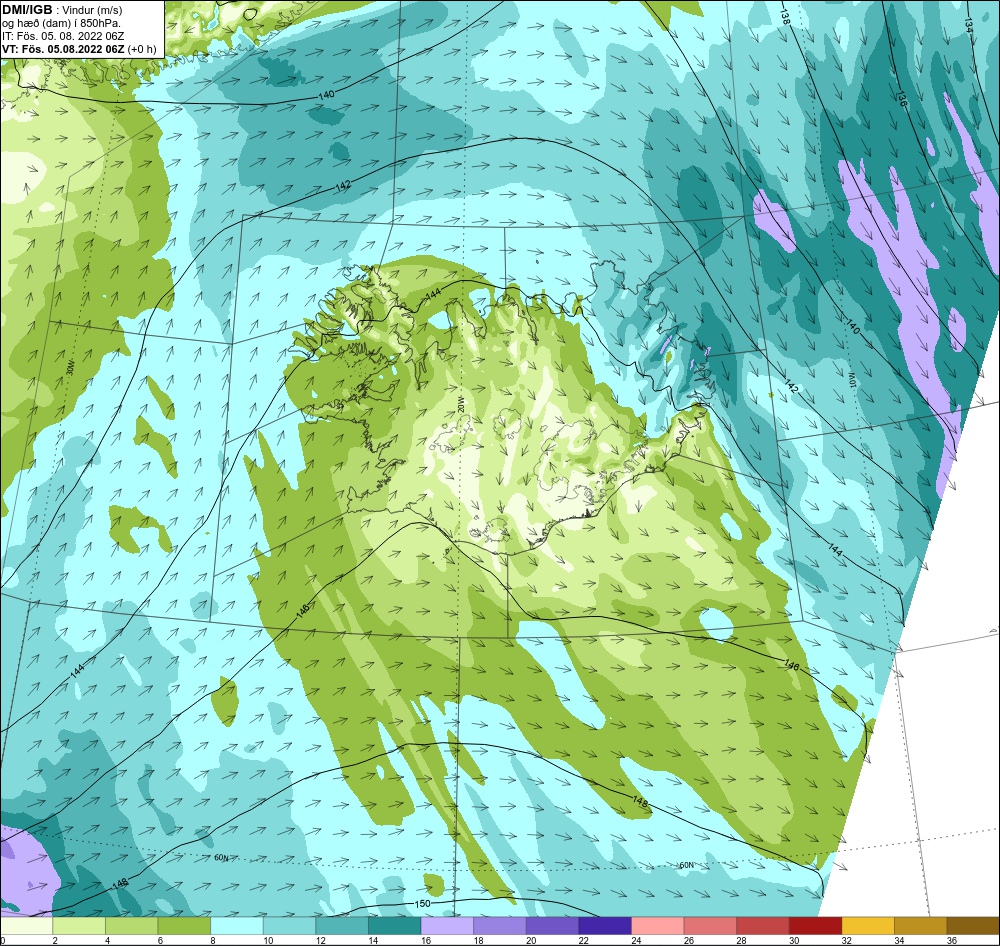This screenshot has height=946, width=1000.
Task: Select the '142' contour label east of Iceland
Action: (791, 386)
